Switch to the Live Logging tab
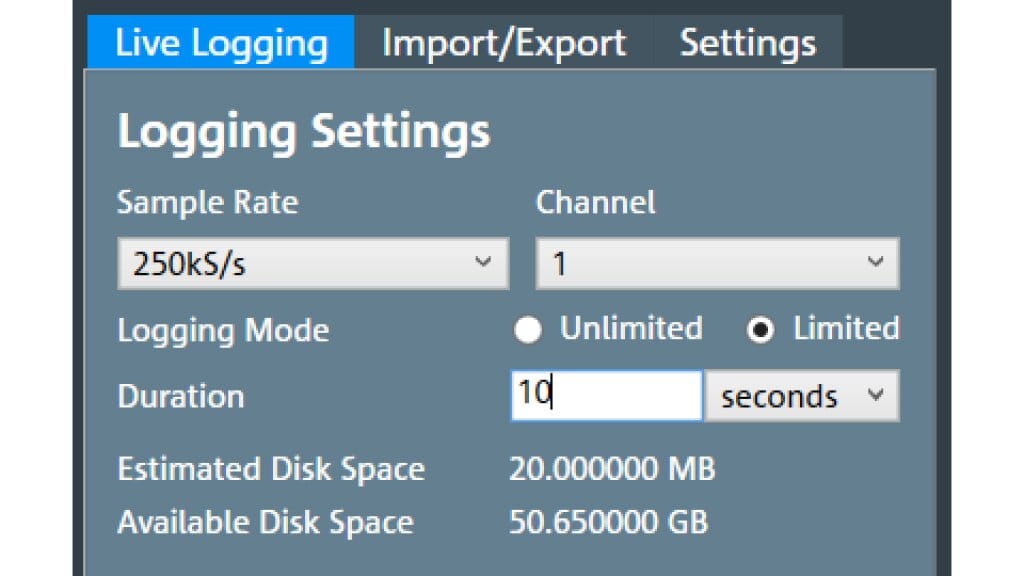Image resolution: width=1024 pixels, height=576 pixels. click(x=221, y=43)
